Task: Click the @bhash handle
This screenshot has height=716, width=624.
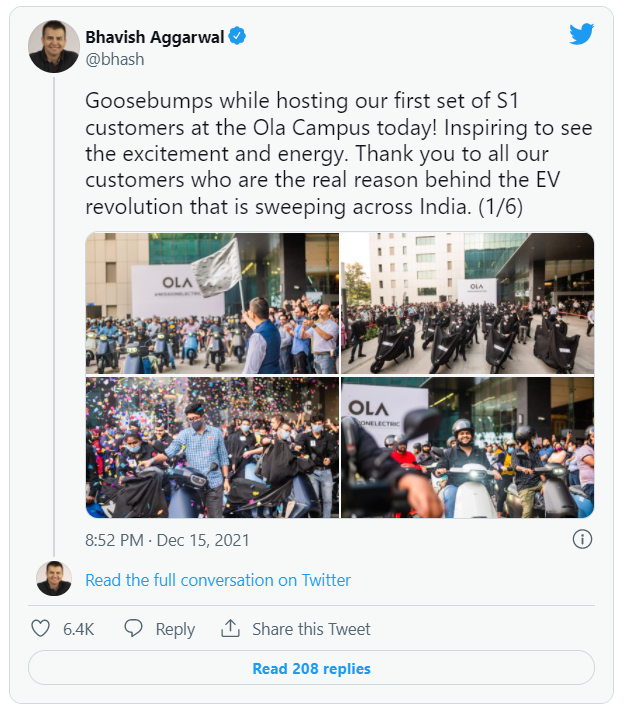Action: click(114, 59)
